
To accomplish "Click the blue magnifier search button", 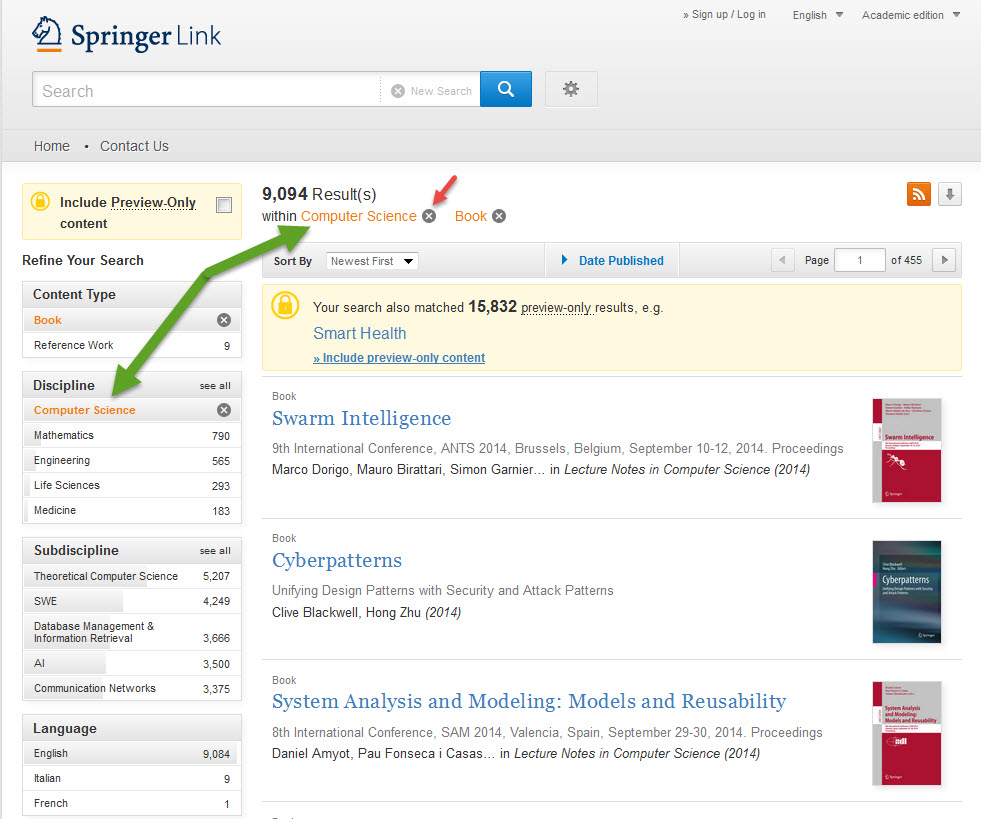I will 506,89.
